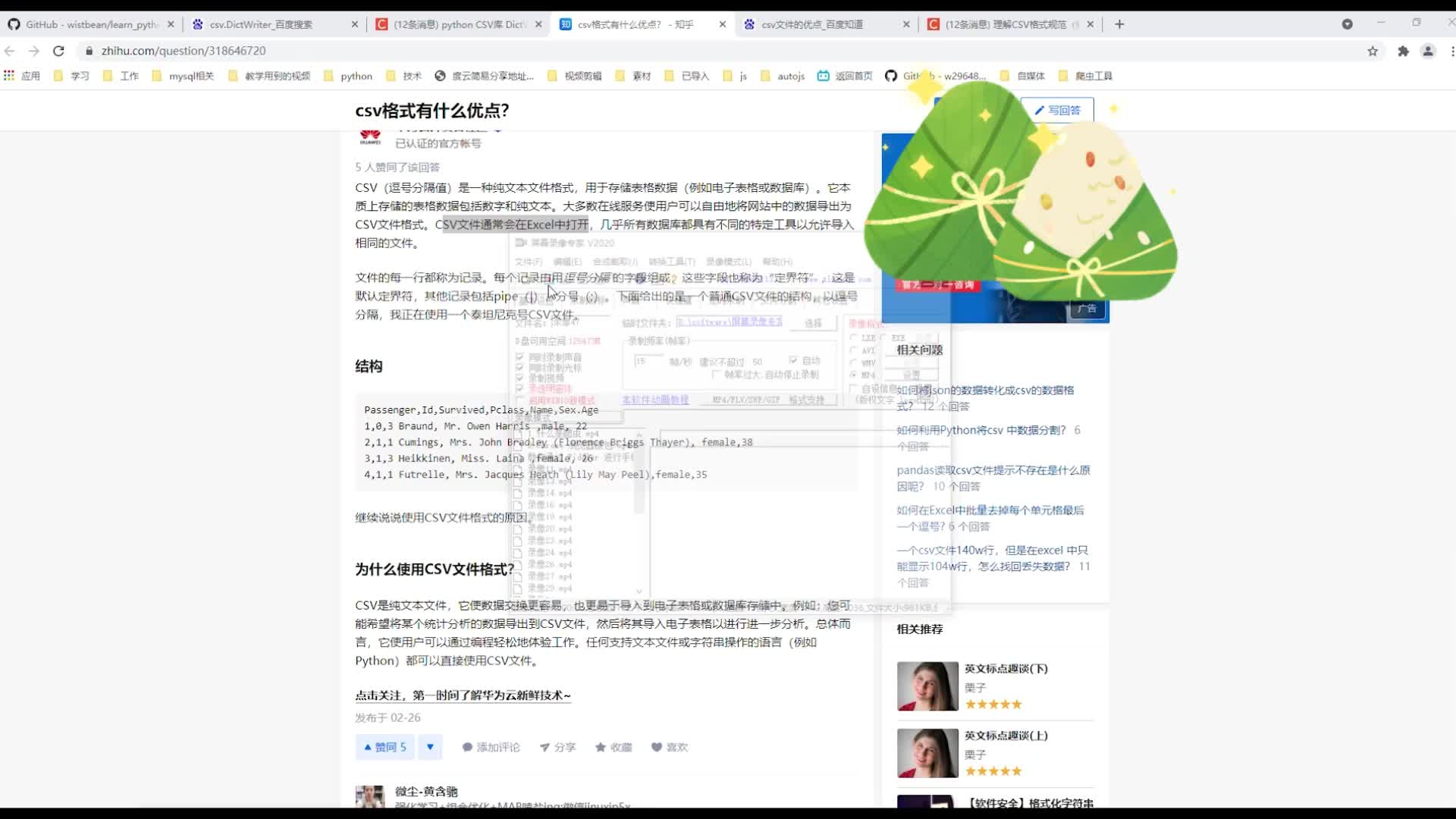Toggle 启用WIN10新模式 checkbox in recorder window
The image size is (1456, 819).
click(x=519, y=400)
